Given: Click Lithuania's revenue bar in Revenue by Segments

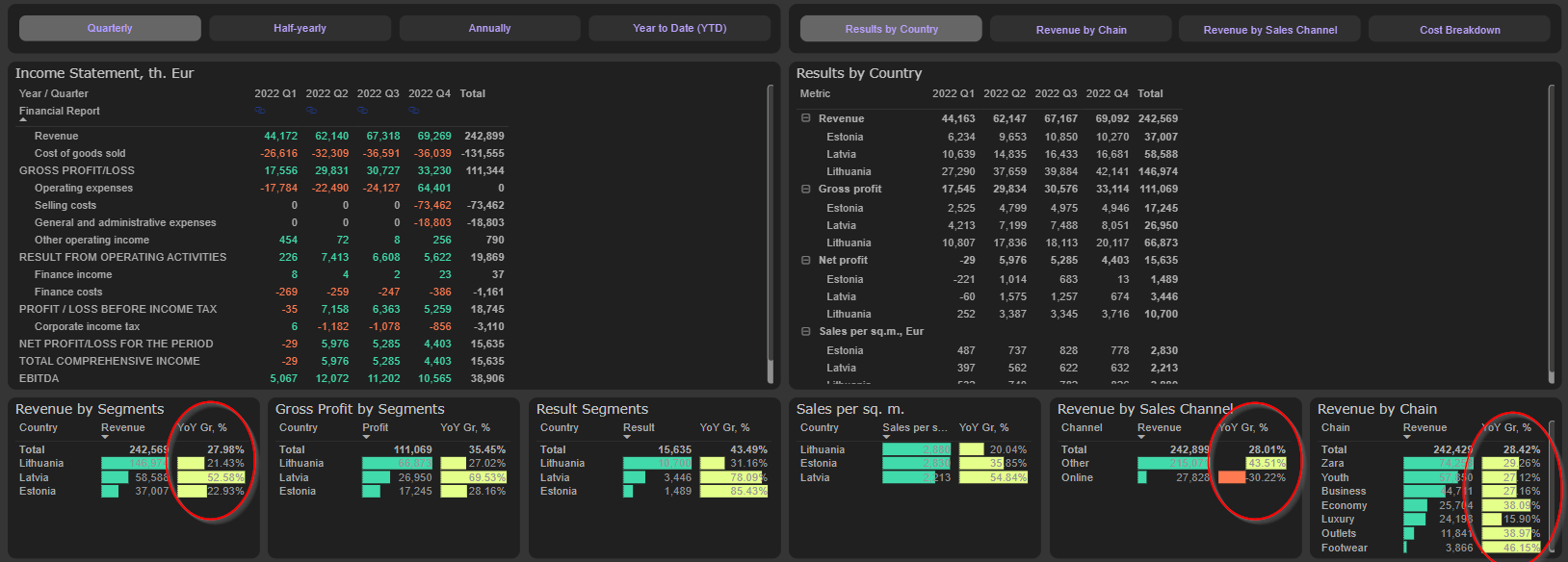Looking at the screenshot, I should tap(135, 464).
